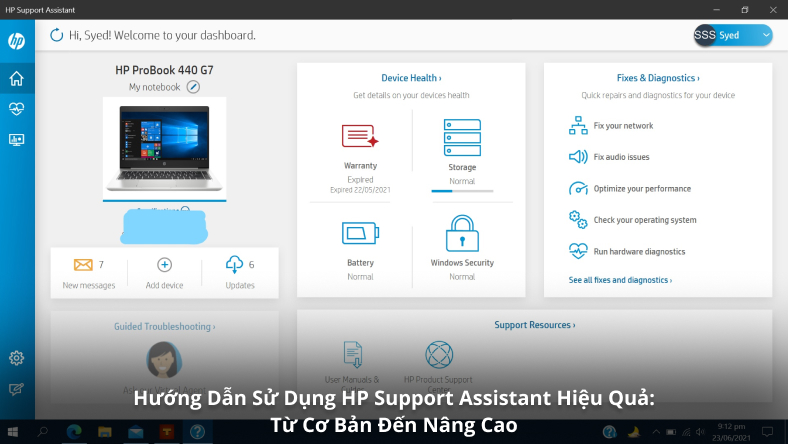Screen dimensions: 788x444
Task: Click the Run hardware diagnostics text
Action: tap(639, 251)
